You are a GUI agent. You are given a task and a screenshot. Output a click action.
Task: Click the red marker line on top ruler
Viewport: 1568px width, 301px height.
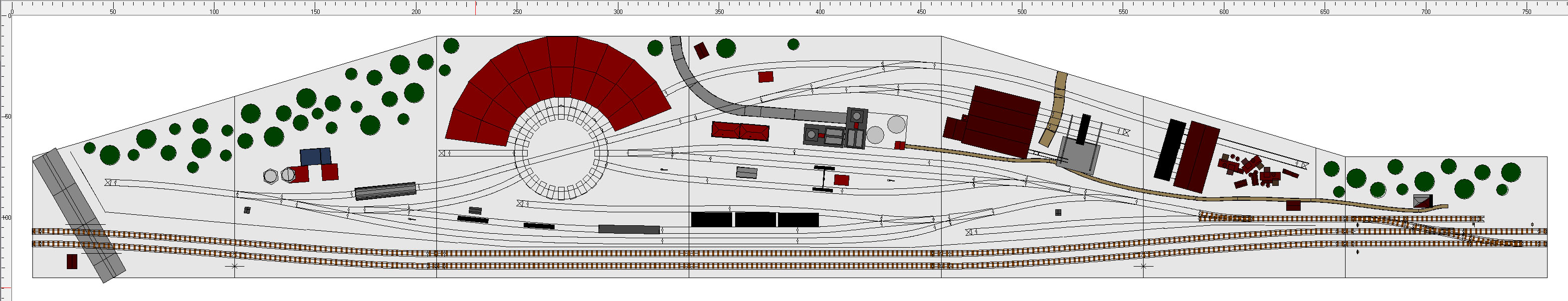[x=475, y=7]
